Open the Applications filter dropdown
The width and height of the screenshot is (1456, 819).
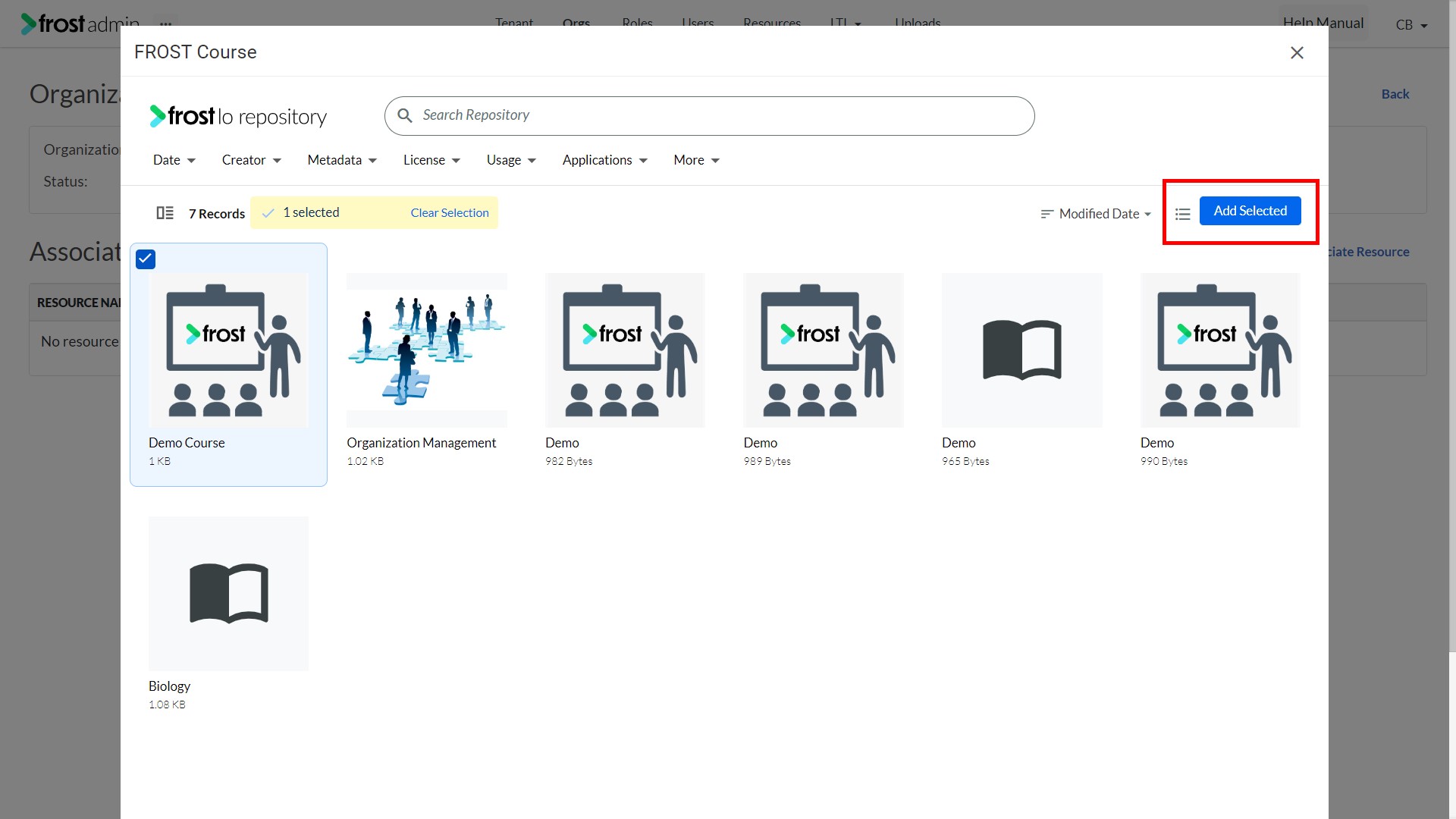[604, 160]
